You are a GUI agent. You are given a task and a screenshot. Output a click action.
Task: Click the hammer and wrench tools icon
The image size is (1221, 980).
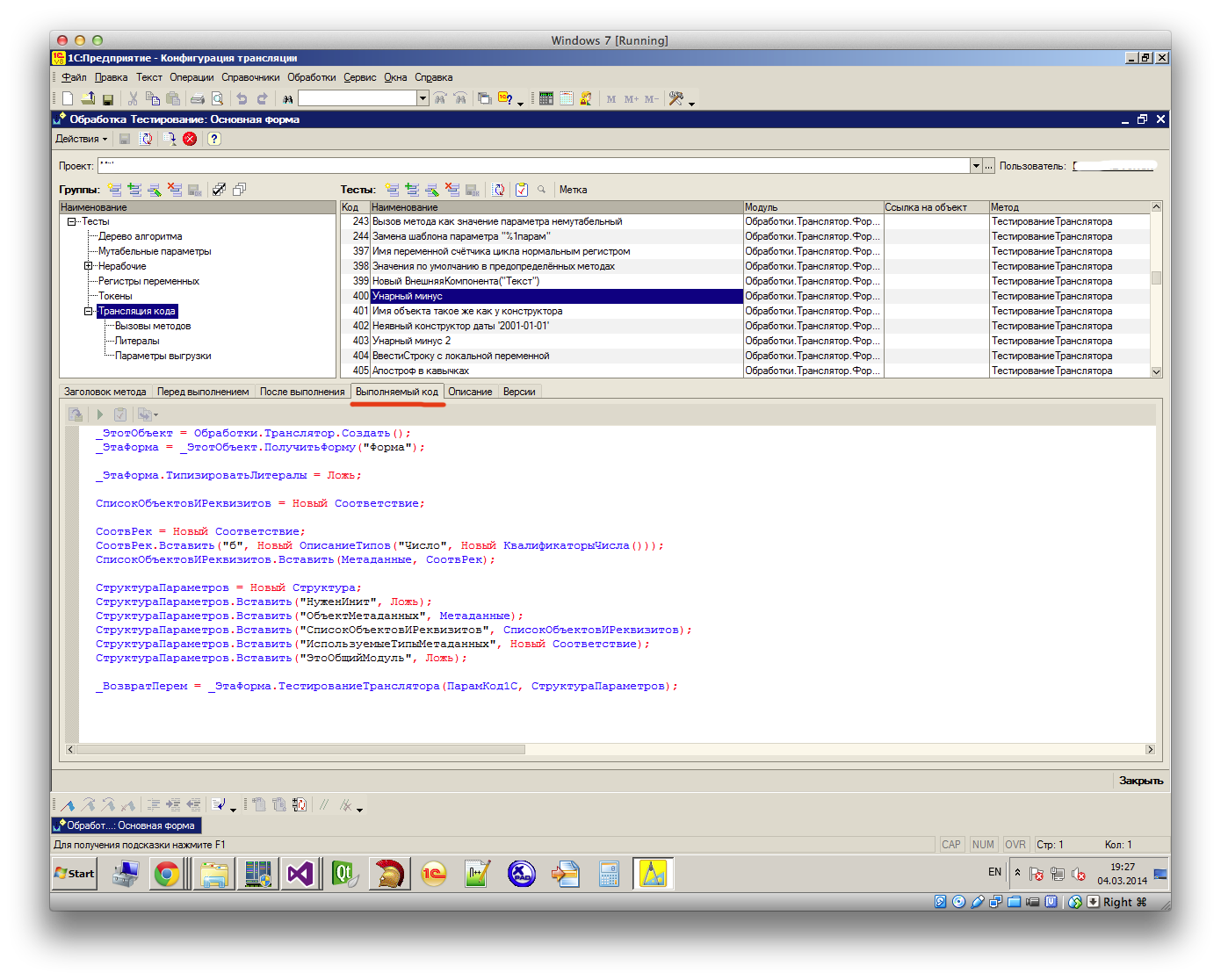click(x=676, y=98)
